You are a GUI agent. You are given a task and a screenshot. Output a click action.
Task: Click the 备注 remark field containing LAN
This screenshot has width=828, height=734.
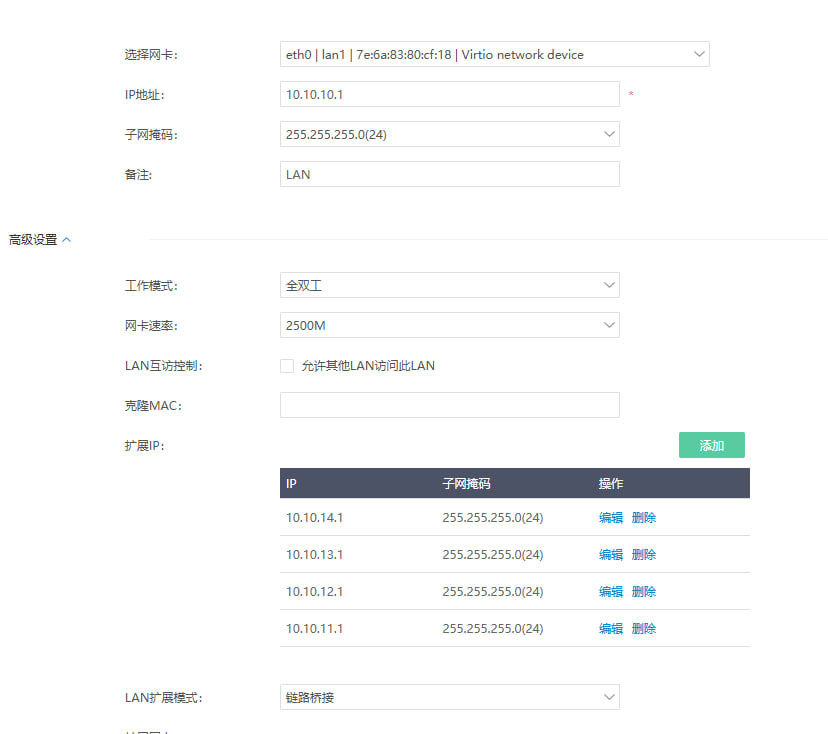click(x=449, y=174)
